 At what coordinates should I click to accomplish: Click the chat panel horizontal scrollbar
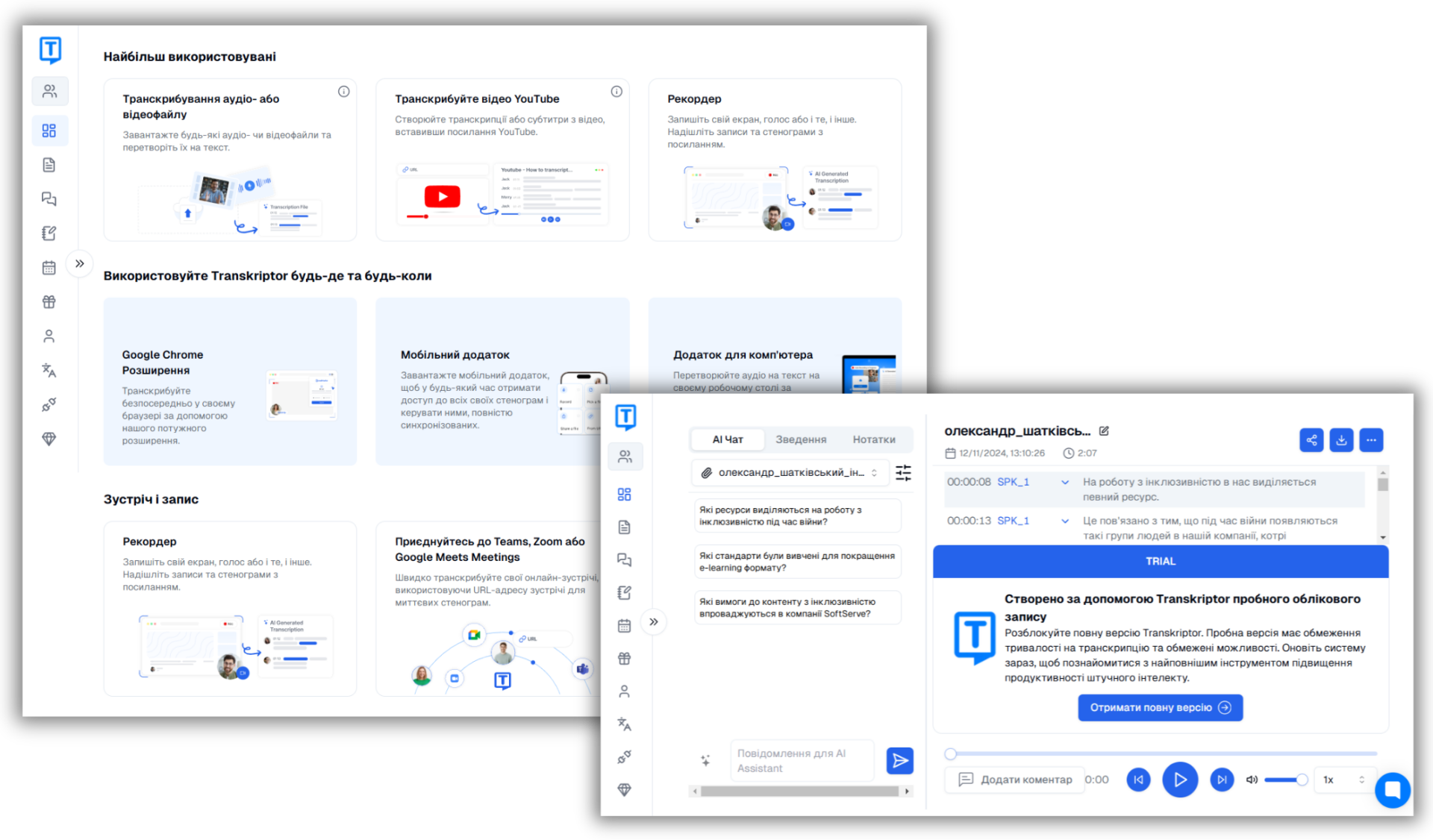pos(801,792)
